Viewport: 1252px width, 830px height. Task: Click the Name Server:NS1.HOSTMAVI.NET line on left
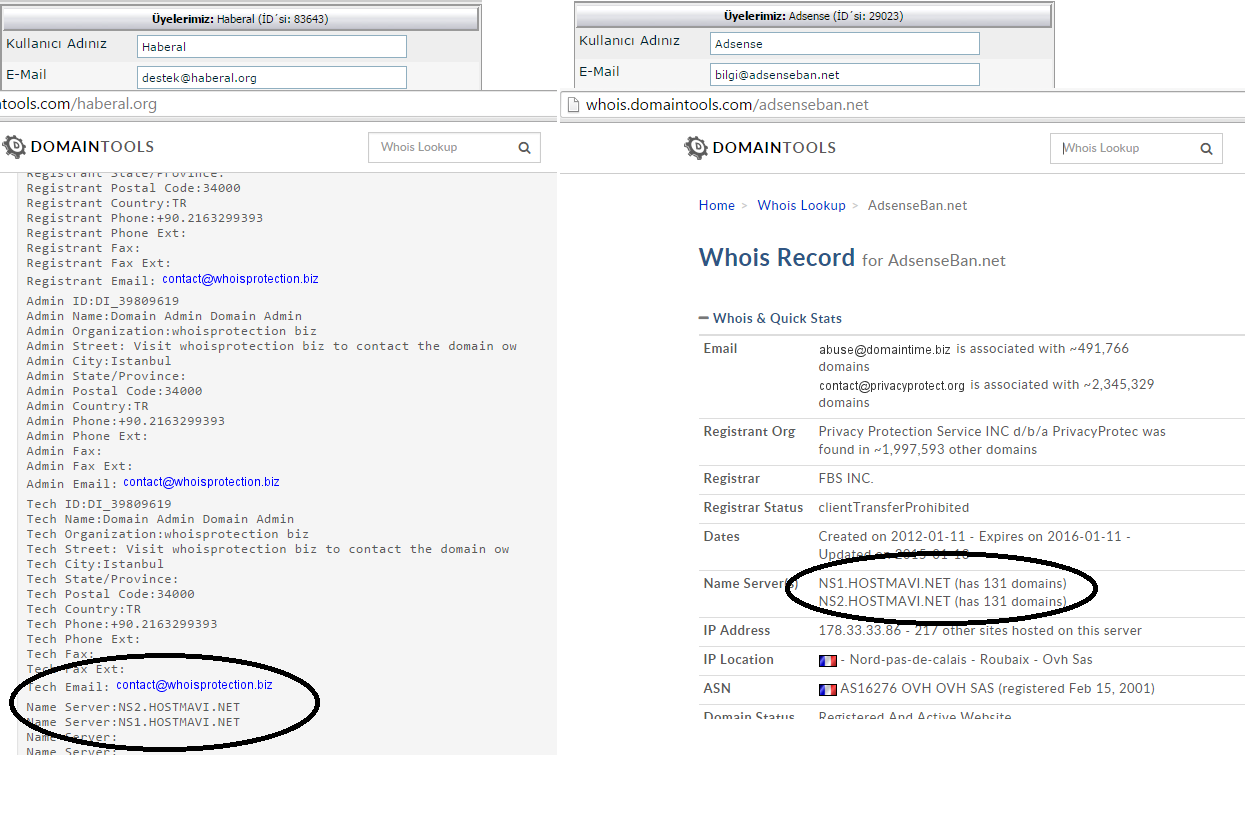click(133, 721)
